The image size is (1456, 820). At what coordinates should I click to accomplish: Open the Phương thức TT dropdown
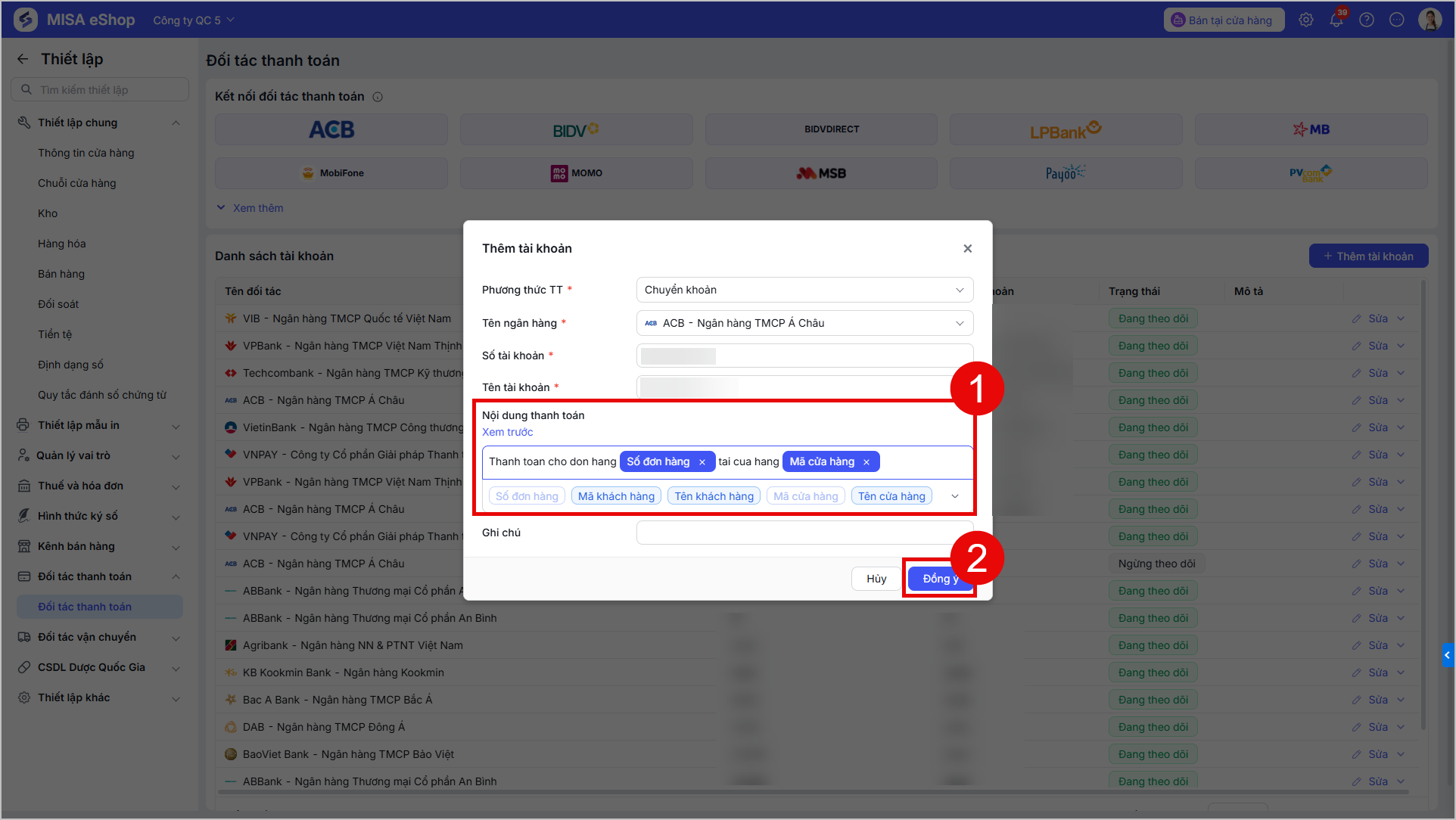point(804,290)
